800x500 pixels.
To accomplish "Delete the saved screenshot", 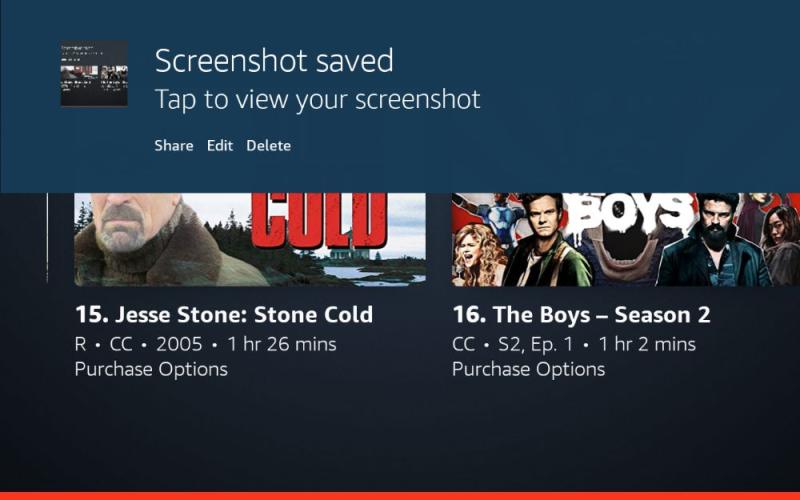I will [268, 145].
